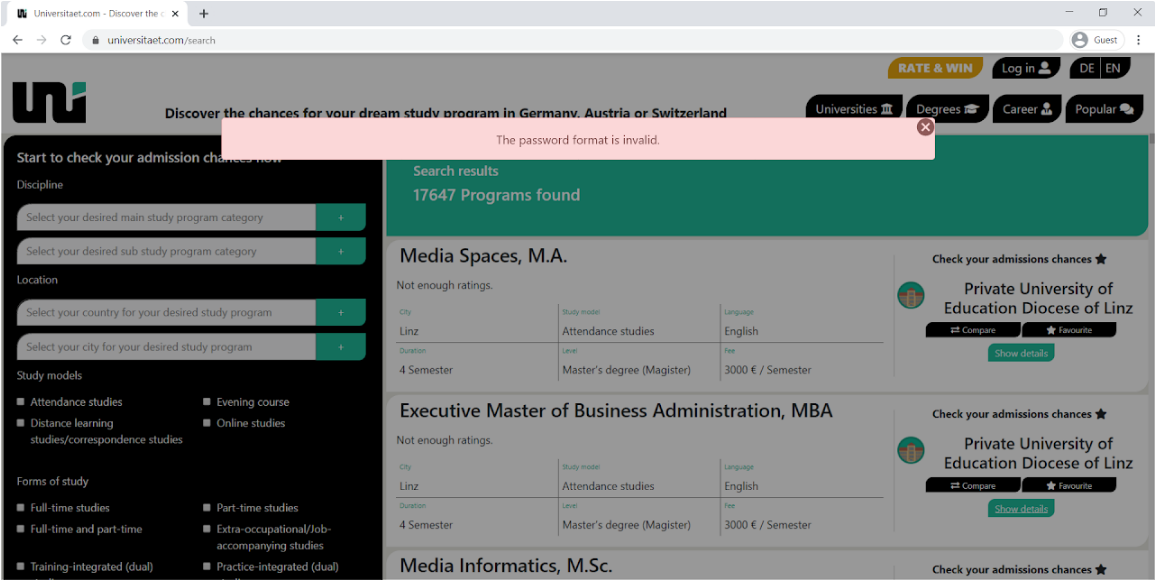This screenshot has width=1156, height=580.
Task: Tick the Online studies checkbox
Action: coord(207,423)
